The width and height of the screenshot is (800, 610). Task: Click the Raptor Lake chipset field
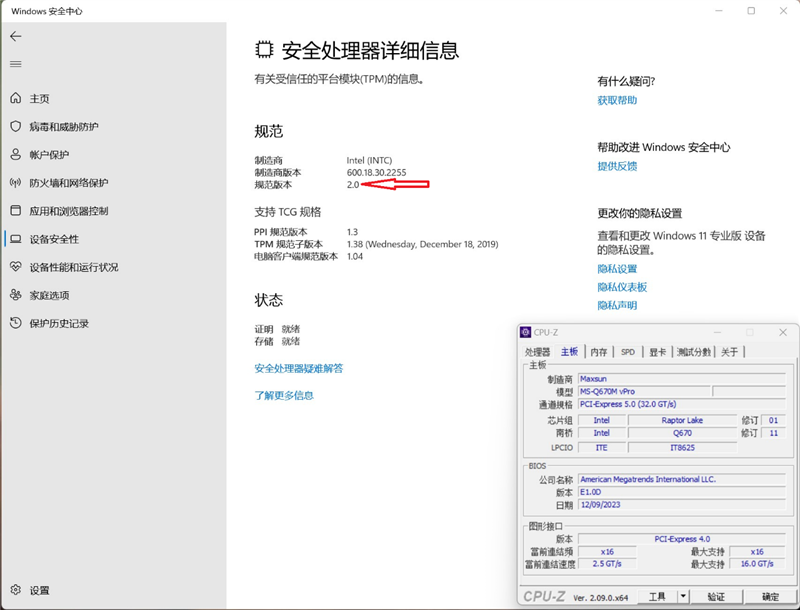[x=682, y=420]
